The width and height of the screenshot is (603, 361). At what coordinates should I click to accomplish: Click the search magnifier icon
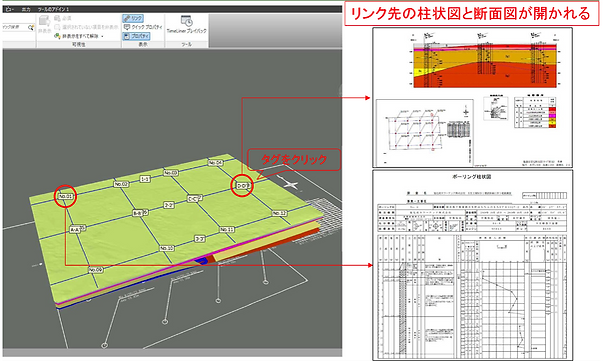coord(31,27)
